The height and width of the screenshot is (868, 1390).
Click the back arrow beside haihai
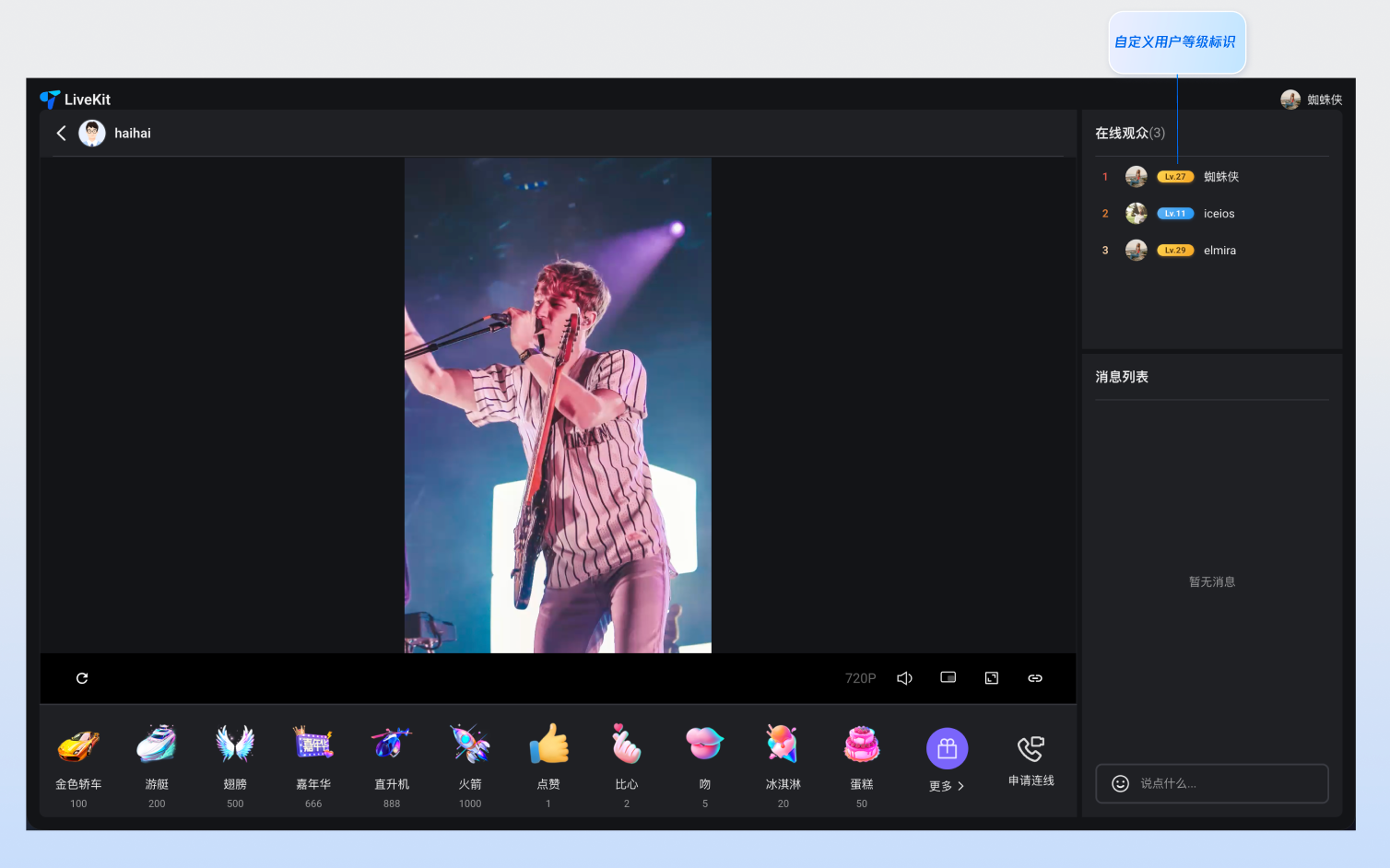coord(62,134)
